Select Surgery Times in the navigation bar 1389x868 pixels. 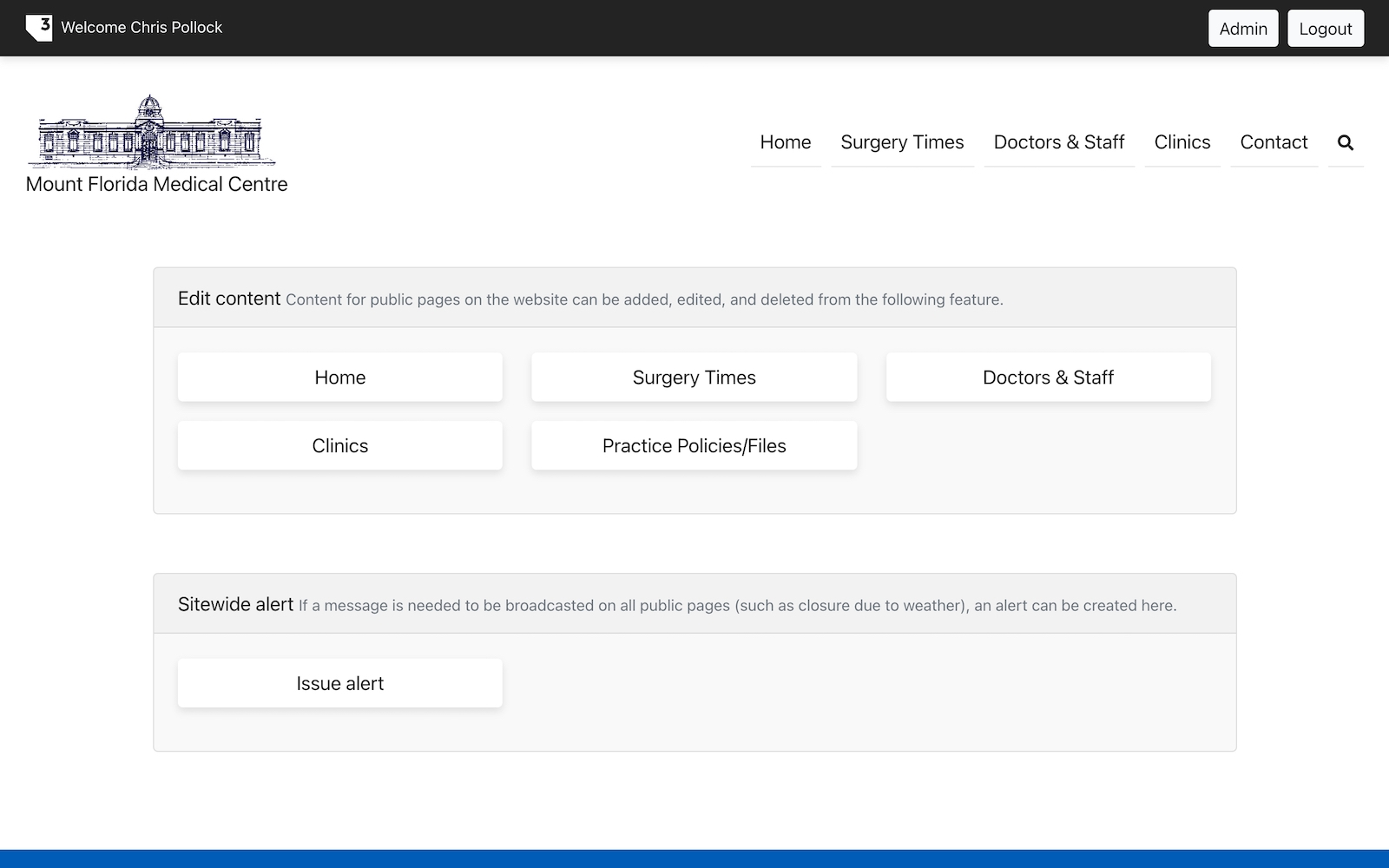click(x=902, y=141)
